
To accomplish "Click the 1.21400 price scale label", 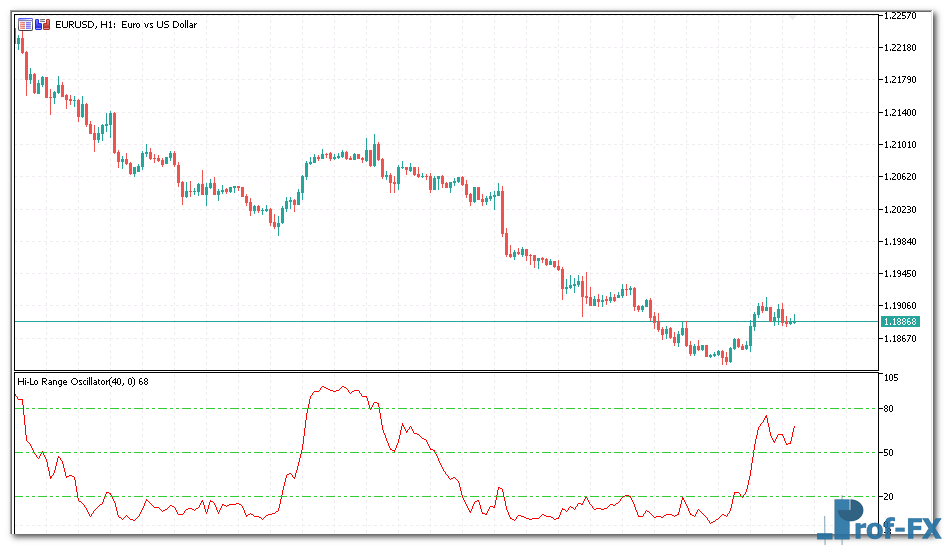I will [x=900, y=113].
